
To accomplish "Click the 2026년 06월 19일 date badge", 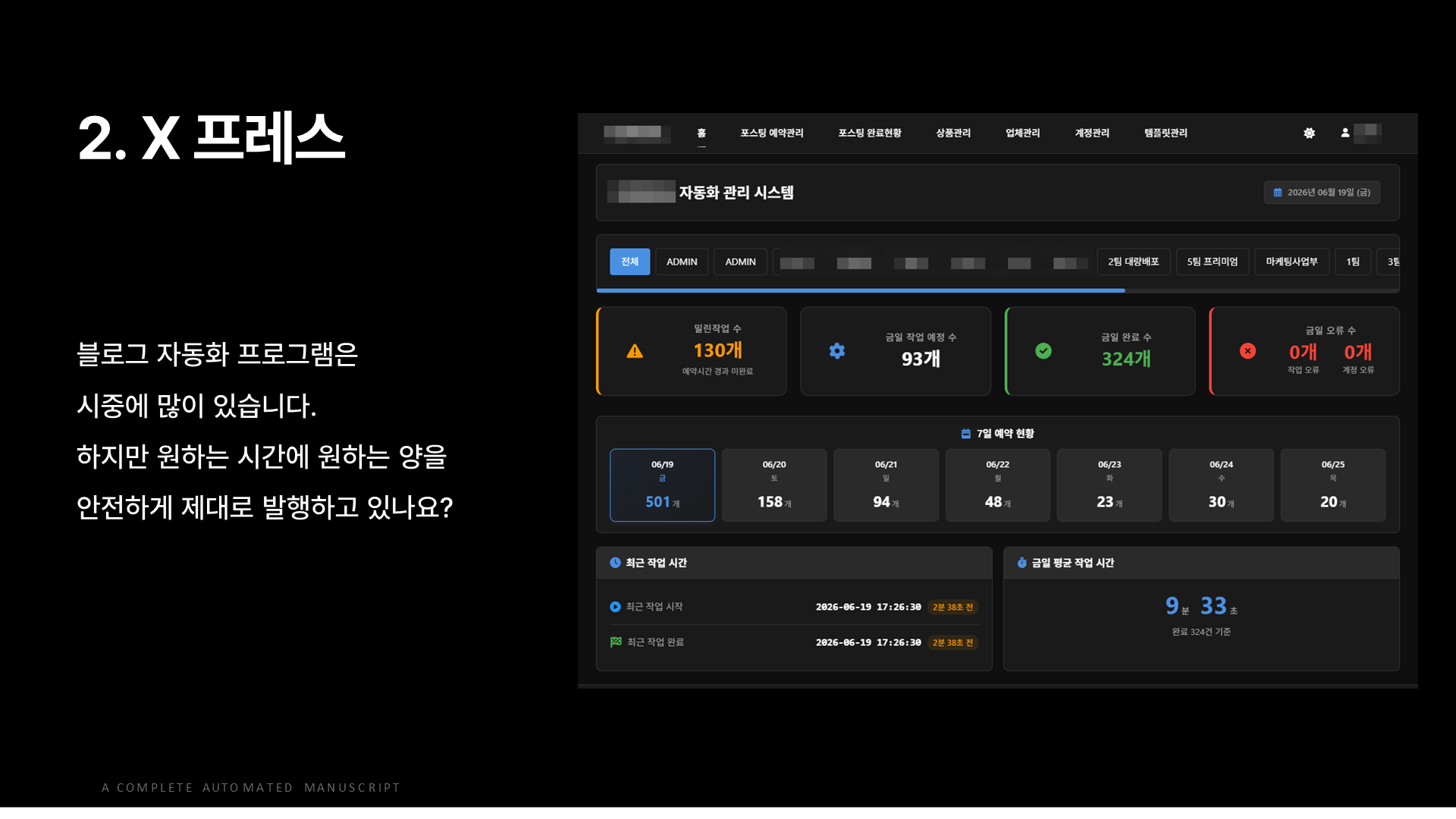I will point(1322,193).
